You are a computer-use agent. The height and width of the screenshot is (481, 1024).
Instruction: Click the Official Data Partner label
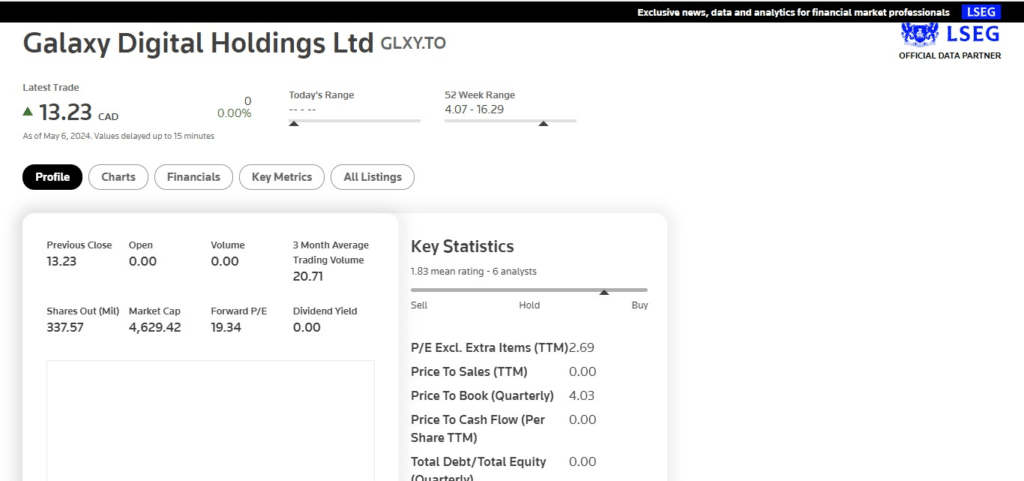coord(950,56)
